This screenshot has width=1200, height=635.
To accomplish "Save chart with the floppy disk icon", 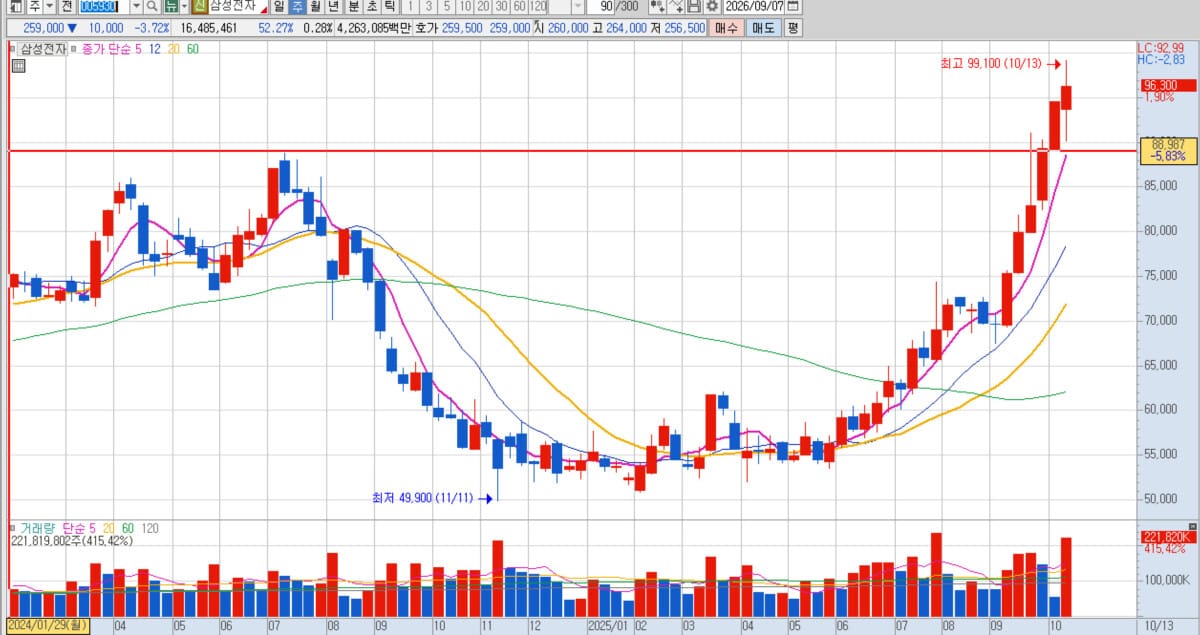I will 693,7.
